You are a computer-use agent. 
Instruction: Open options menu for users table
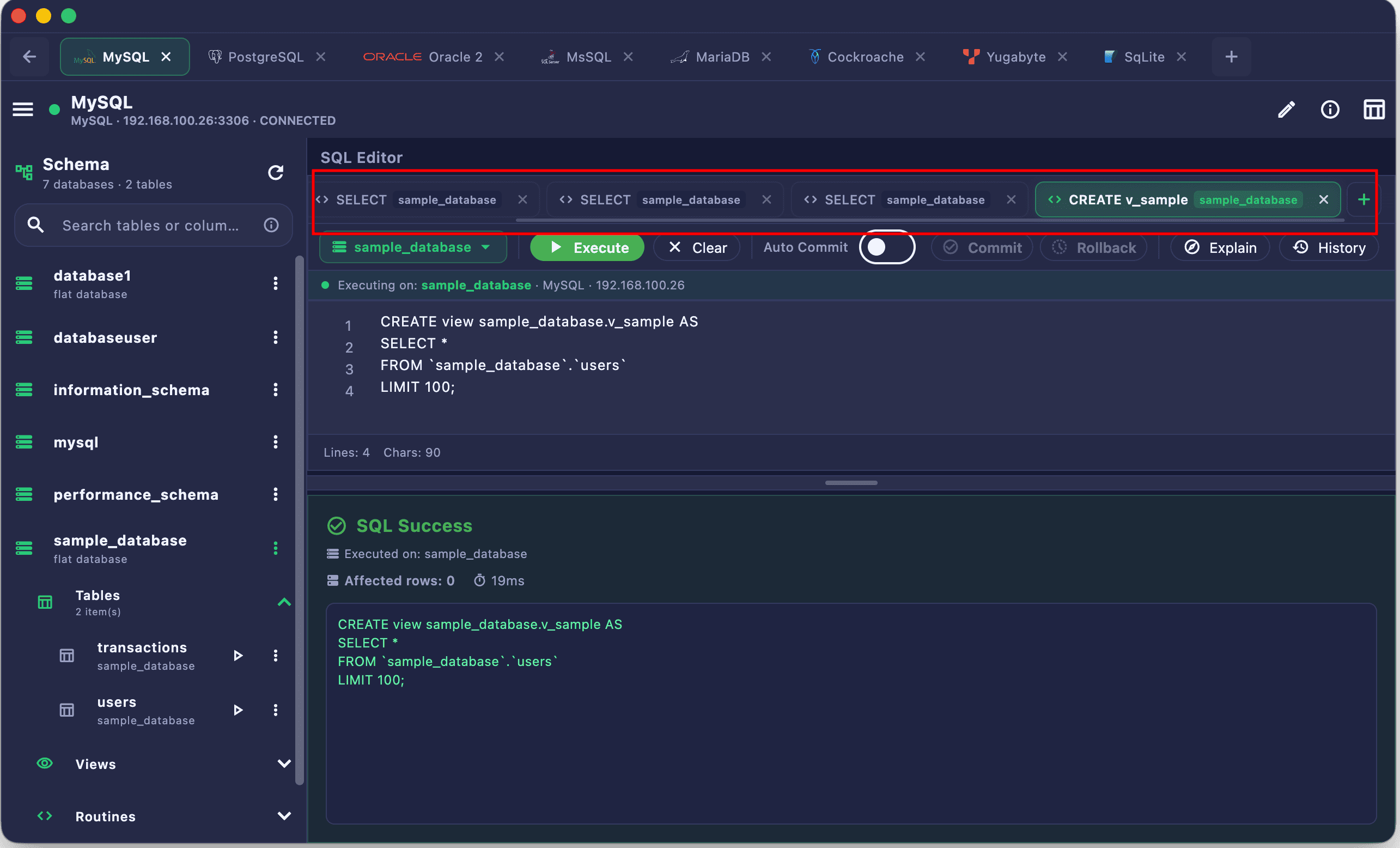click(276, 711)
